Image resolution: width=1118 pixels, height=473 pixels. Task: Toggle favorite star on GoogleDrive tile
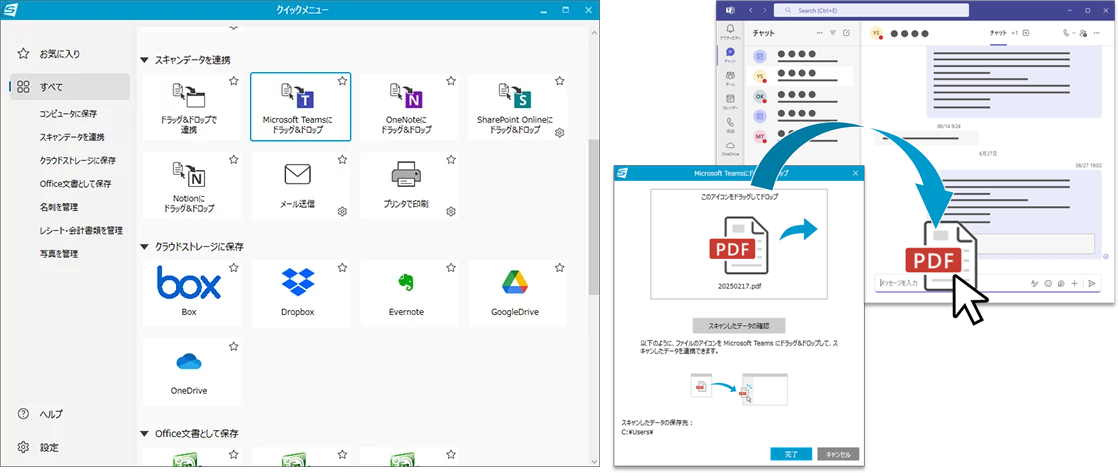pos(560,268)
